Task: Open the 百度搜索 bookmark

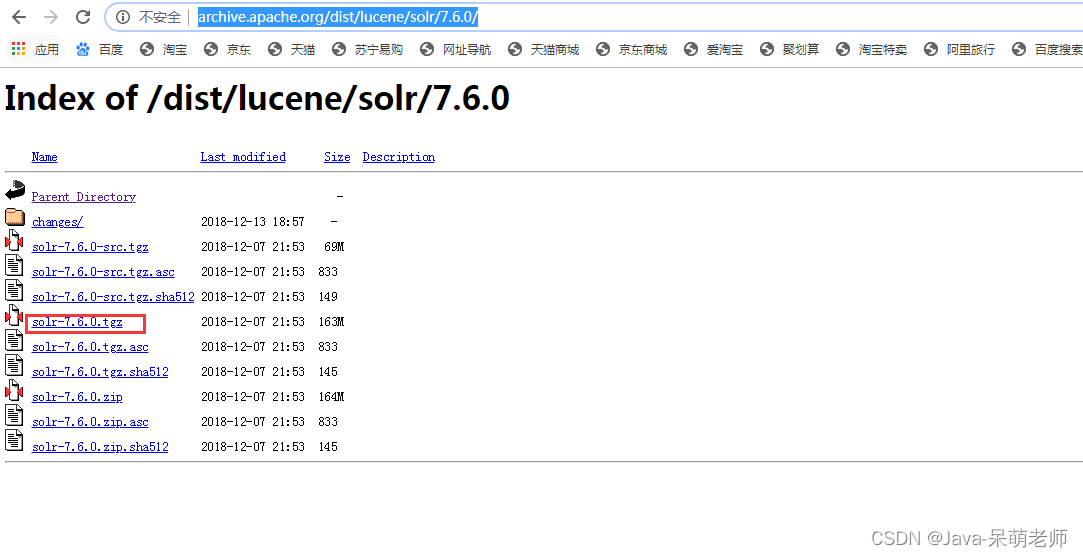Action: (x=1047, y=49)
